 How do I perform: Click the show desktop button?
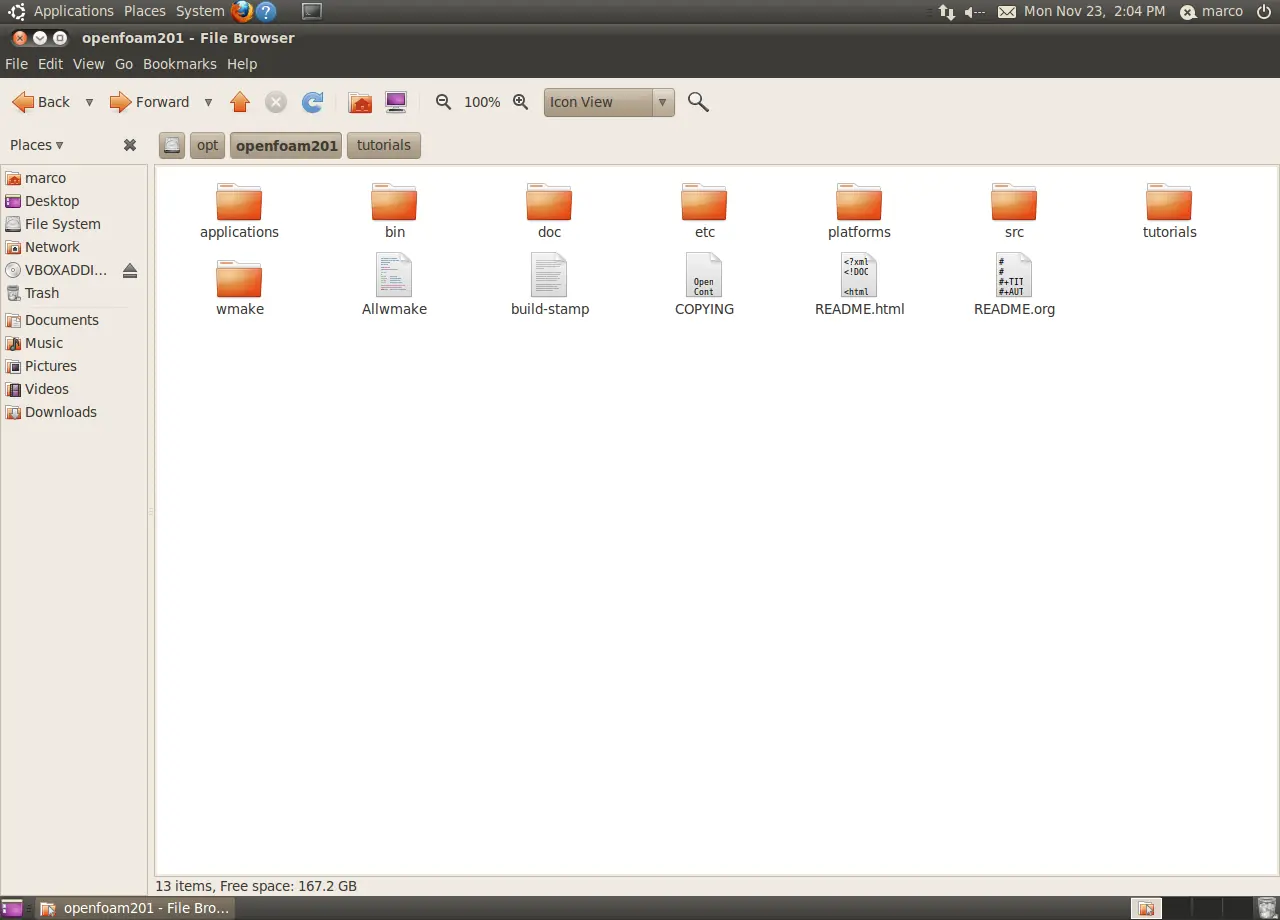coord(11,908)
